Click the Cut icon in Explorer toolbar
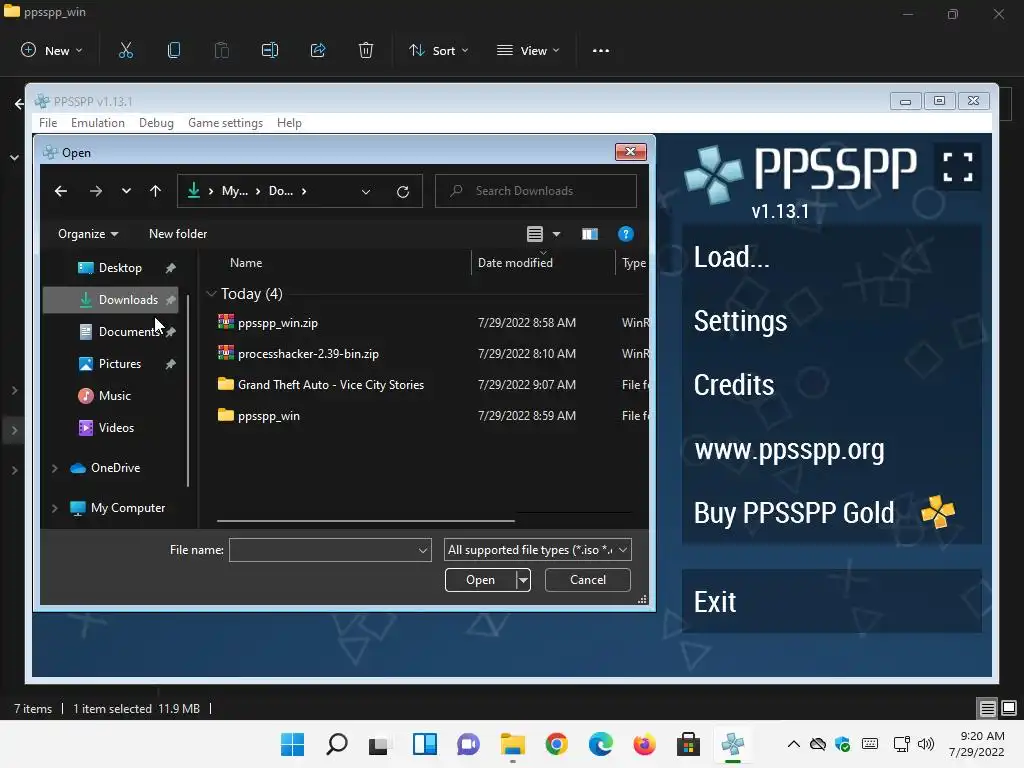 (x=126, y=50)
